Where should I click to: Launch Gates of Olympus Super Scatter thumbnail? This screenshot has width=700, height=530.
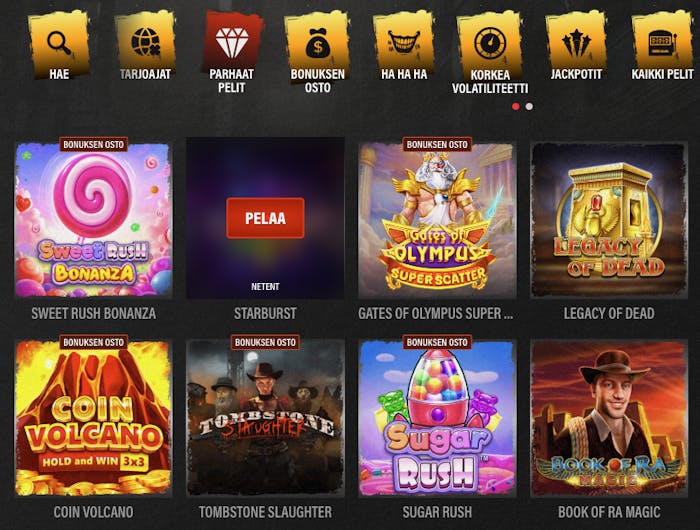coord(437,220)
